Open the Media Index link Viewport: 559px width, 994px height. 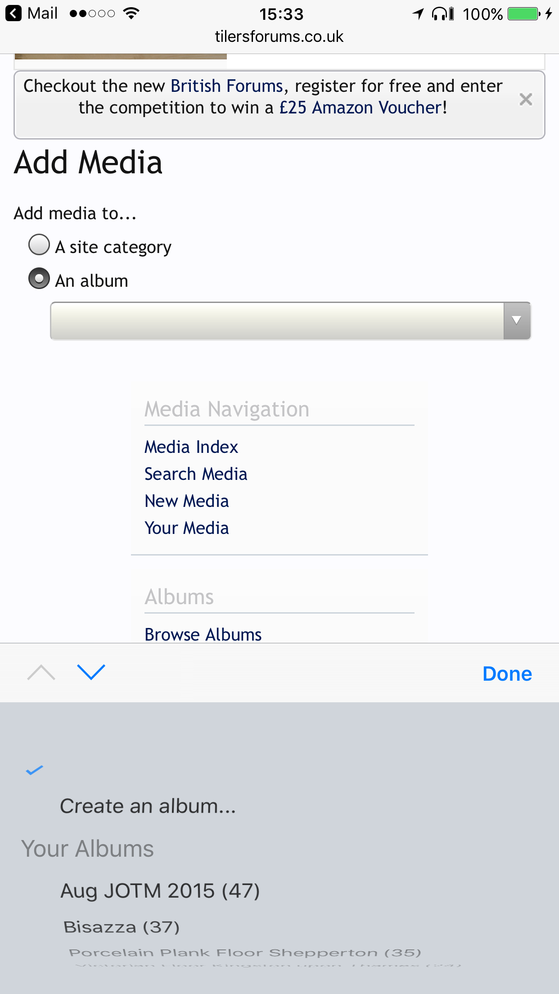click(x=191, y=447)
